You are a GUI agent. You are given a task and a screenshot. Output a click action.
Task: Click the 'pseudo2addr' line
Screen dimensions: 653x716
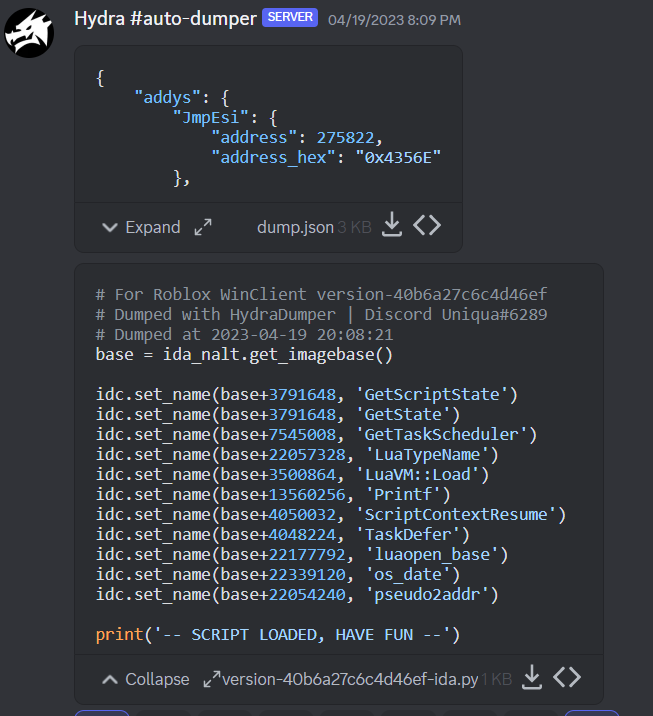tap(297, 595)
